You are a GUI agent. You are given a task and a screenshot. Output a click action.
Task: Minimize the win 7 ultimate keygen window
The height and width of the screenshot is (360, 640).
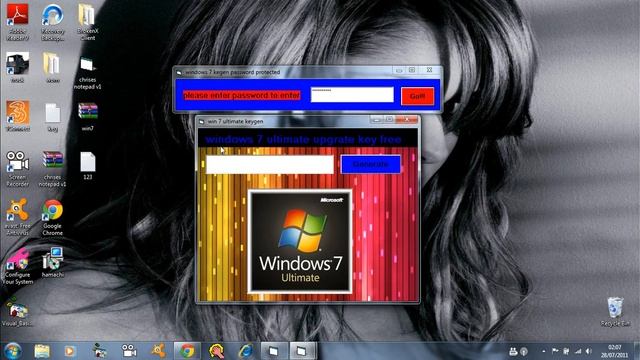click(x=376, y=120)
